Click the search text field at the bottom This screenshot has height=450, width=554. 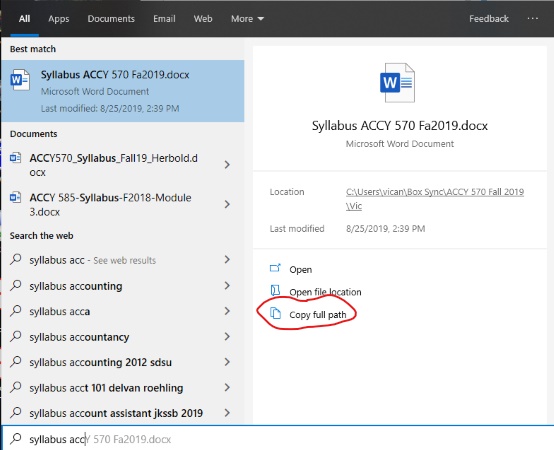coord(277,439)
